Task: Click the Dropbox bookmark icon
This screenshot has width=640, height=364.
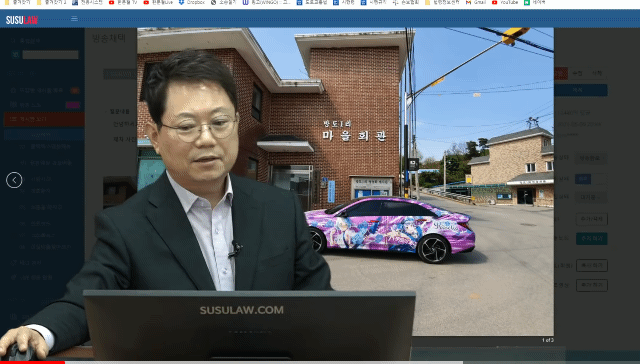Action: 181,2
